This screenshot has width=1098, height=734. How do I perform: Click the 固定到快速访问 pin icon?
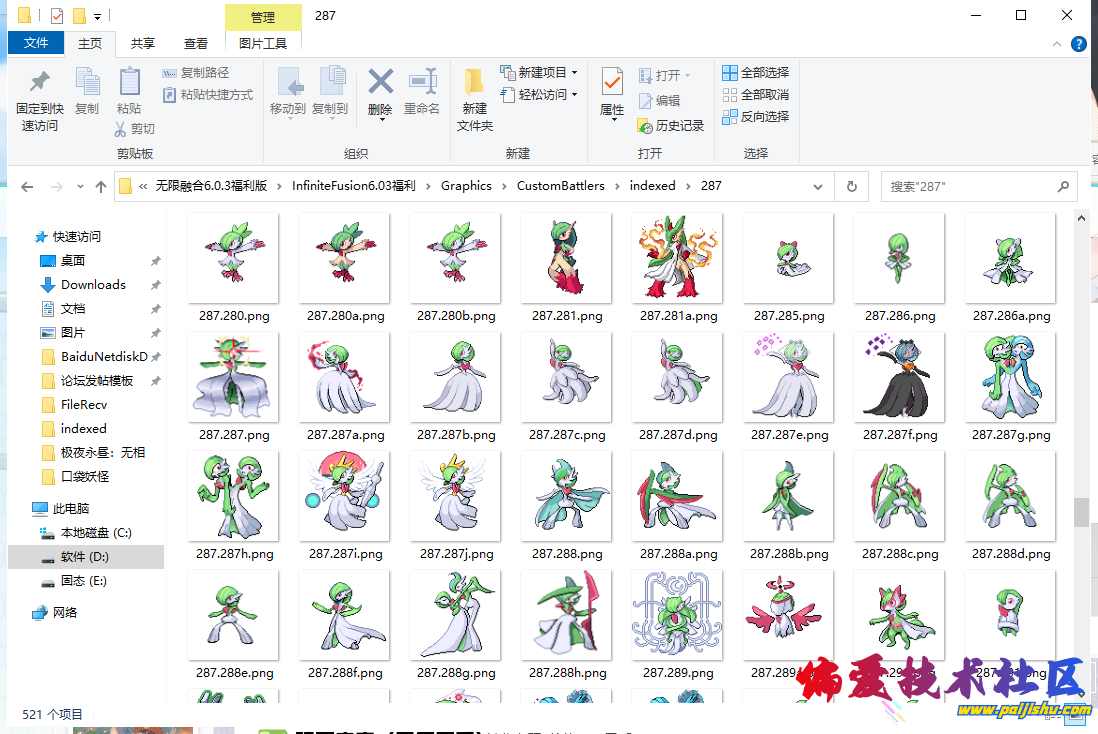[40, 83]
